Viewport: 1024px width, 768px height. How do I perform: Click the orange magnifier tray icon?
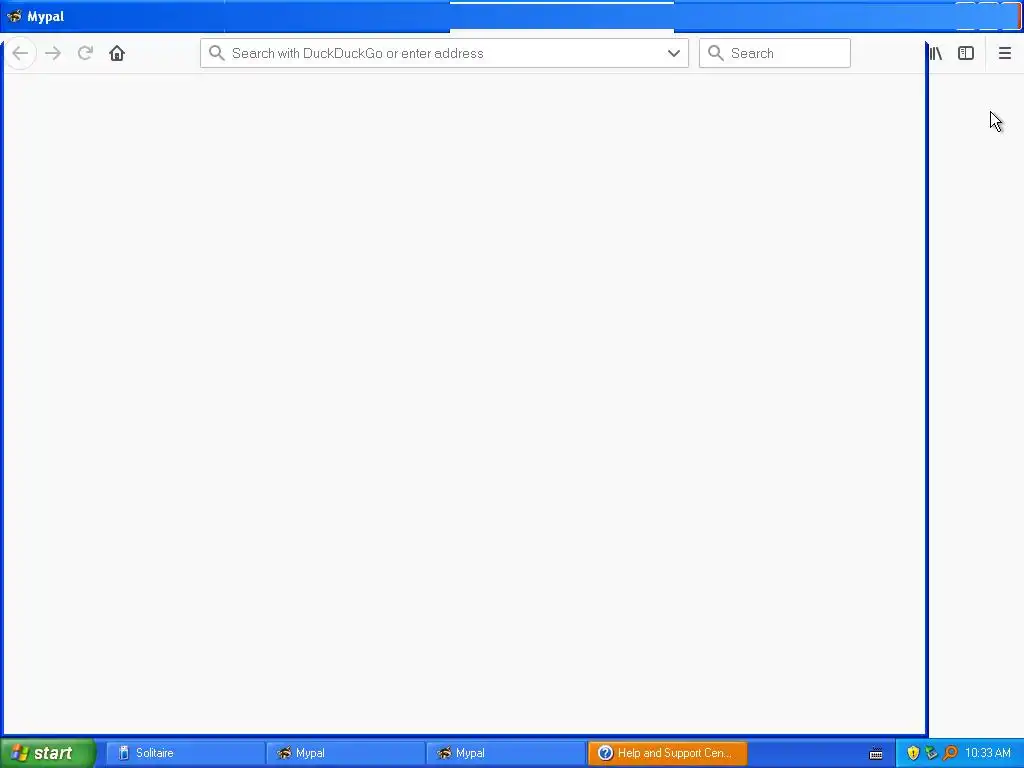950,753
